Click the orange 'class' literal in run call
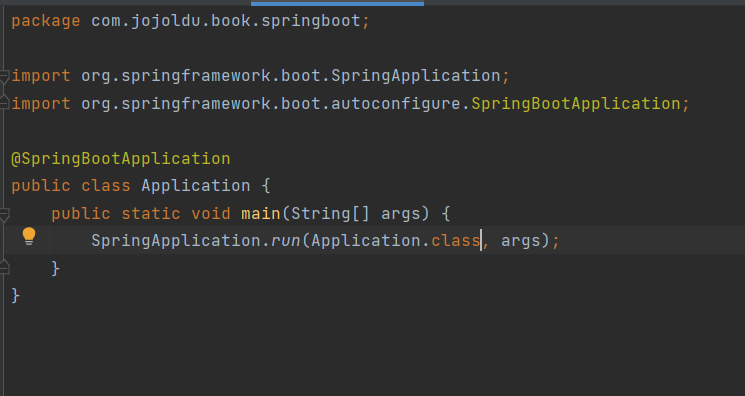Viewport: 745px width, 396px height. click(455, 241)
